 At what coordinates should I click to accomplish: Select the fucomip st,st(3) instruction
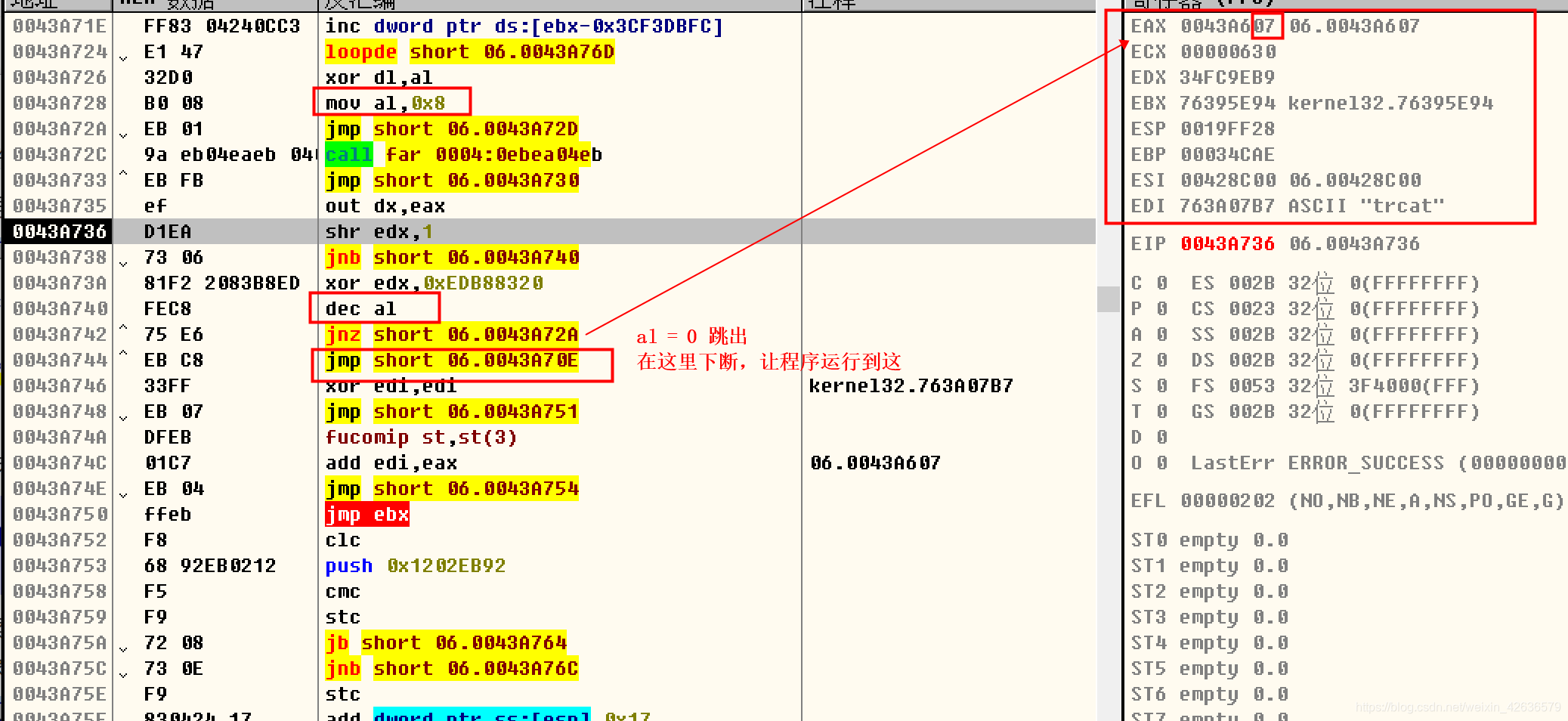click(421, 438)
